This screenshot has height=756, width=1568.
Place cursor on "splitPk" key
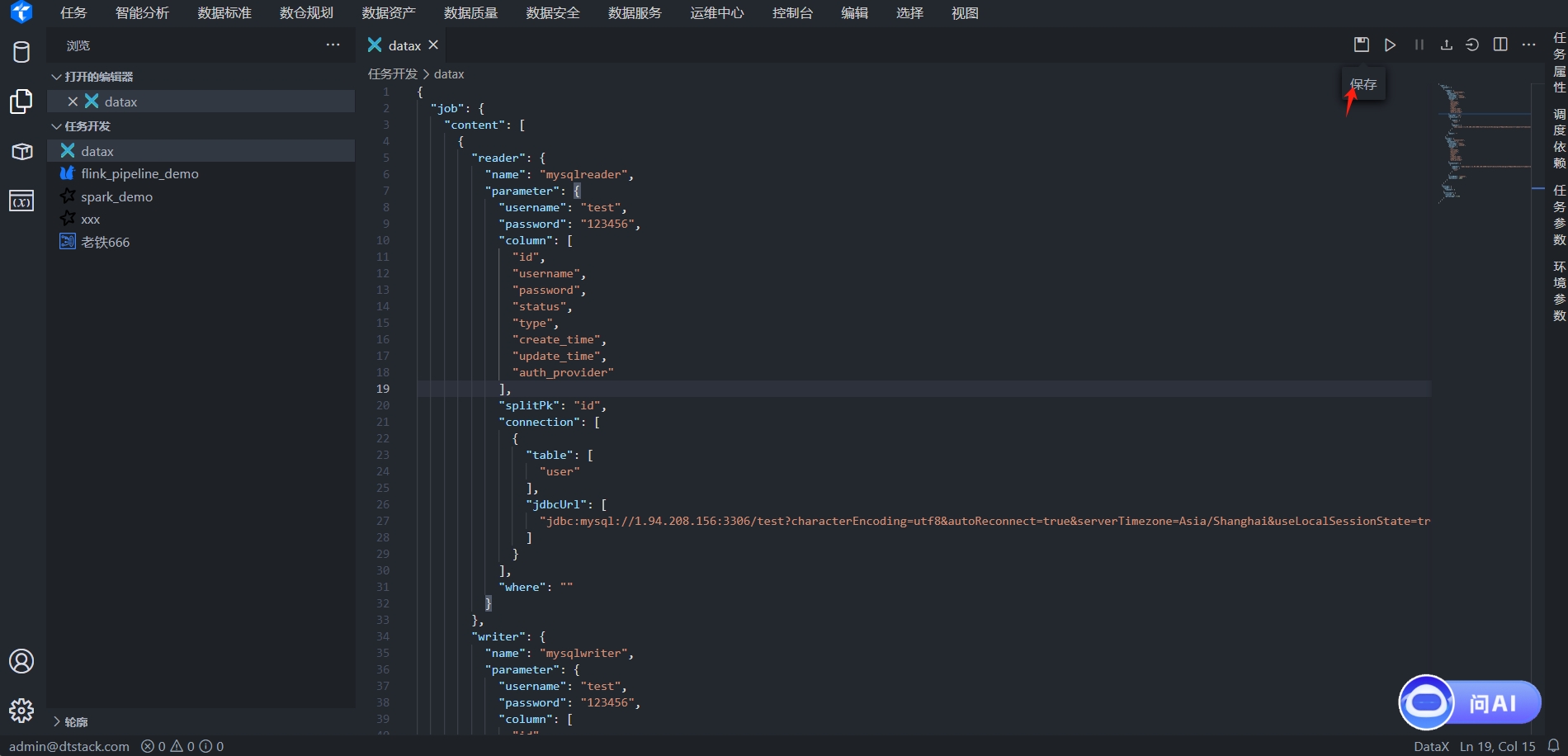point(529,405)
